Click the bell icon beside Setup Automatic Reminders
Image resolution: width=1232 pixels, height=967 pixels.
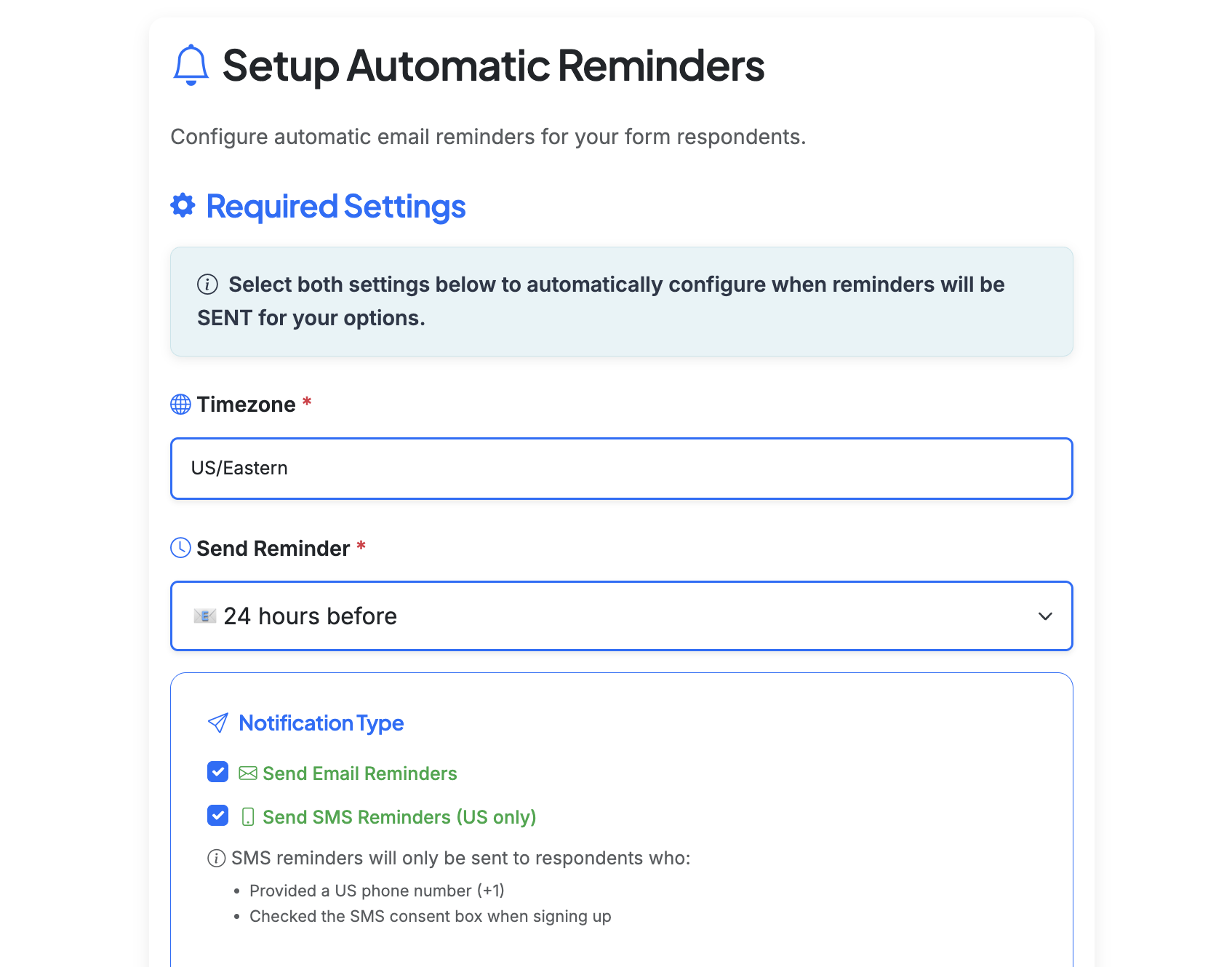click(190, 67)
